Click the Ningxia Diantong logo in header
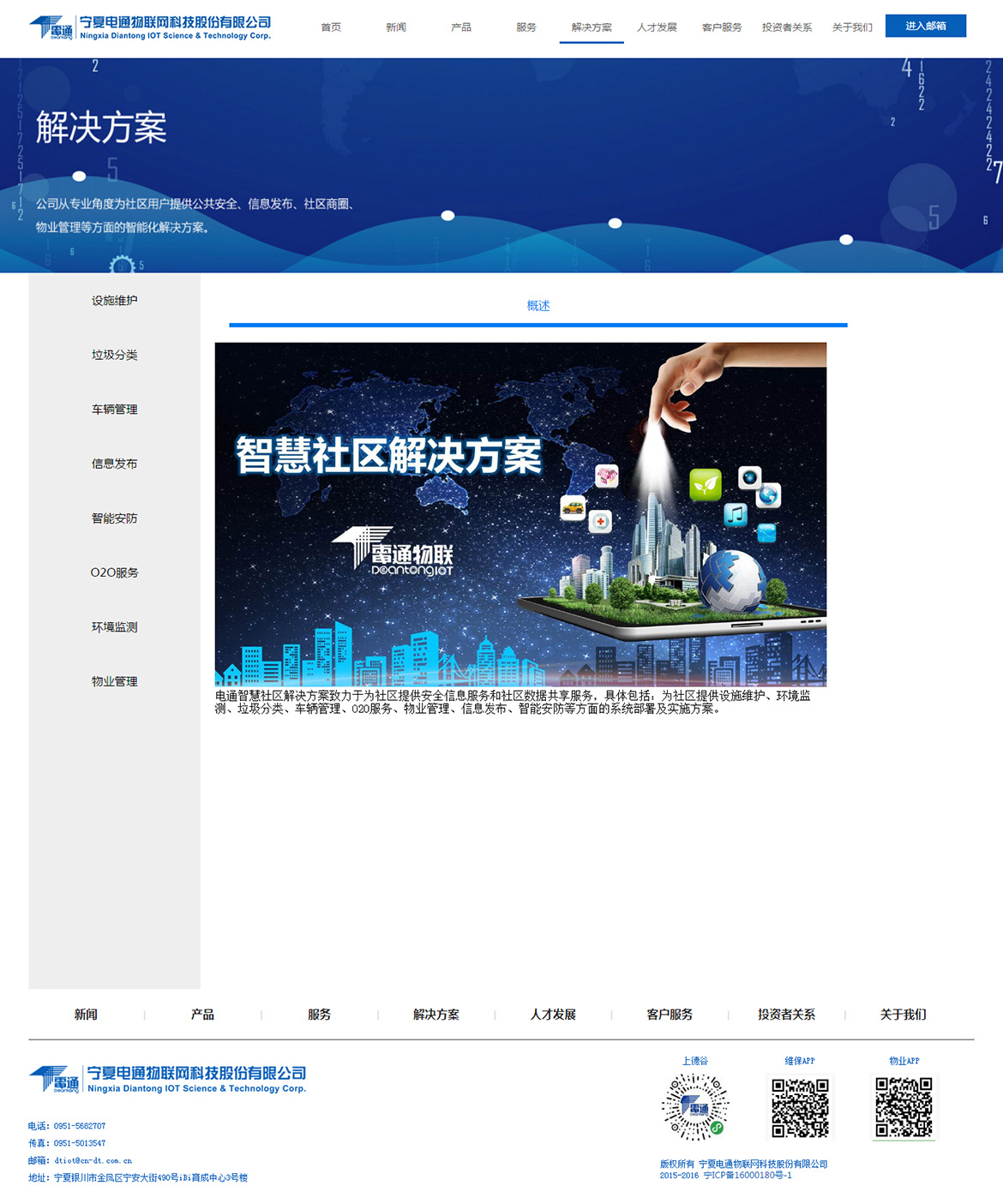This screenshot has height=1204, width=1003. click(150, 27)
